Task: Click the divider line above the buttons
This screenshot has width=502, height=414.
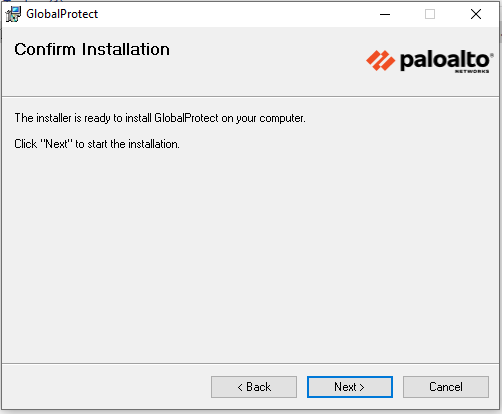Action: [x=250, y=363]
